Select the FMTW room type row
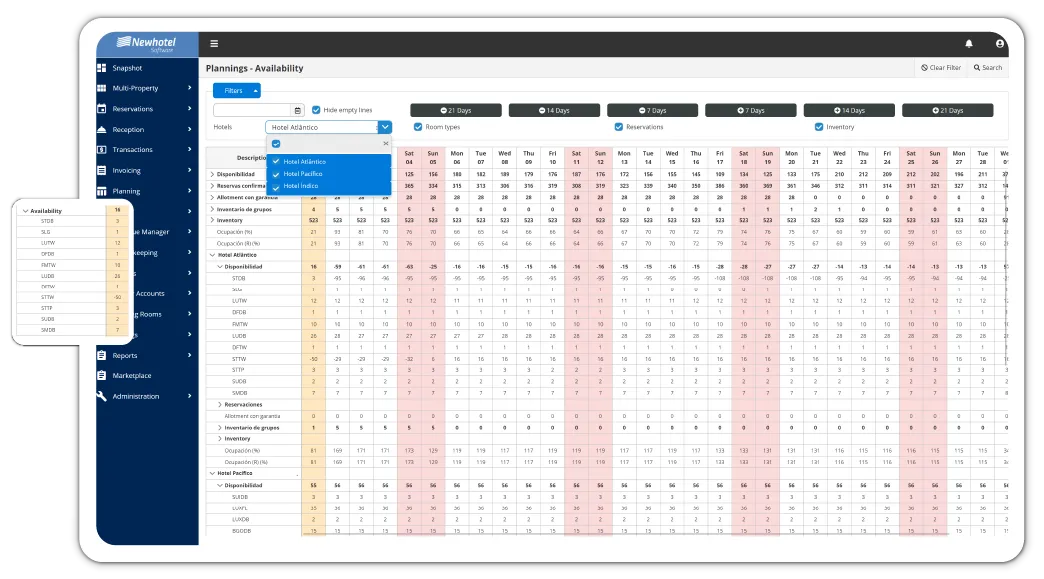 click(x=239, y=324)
